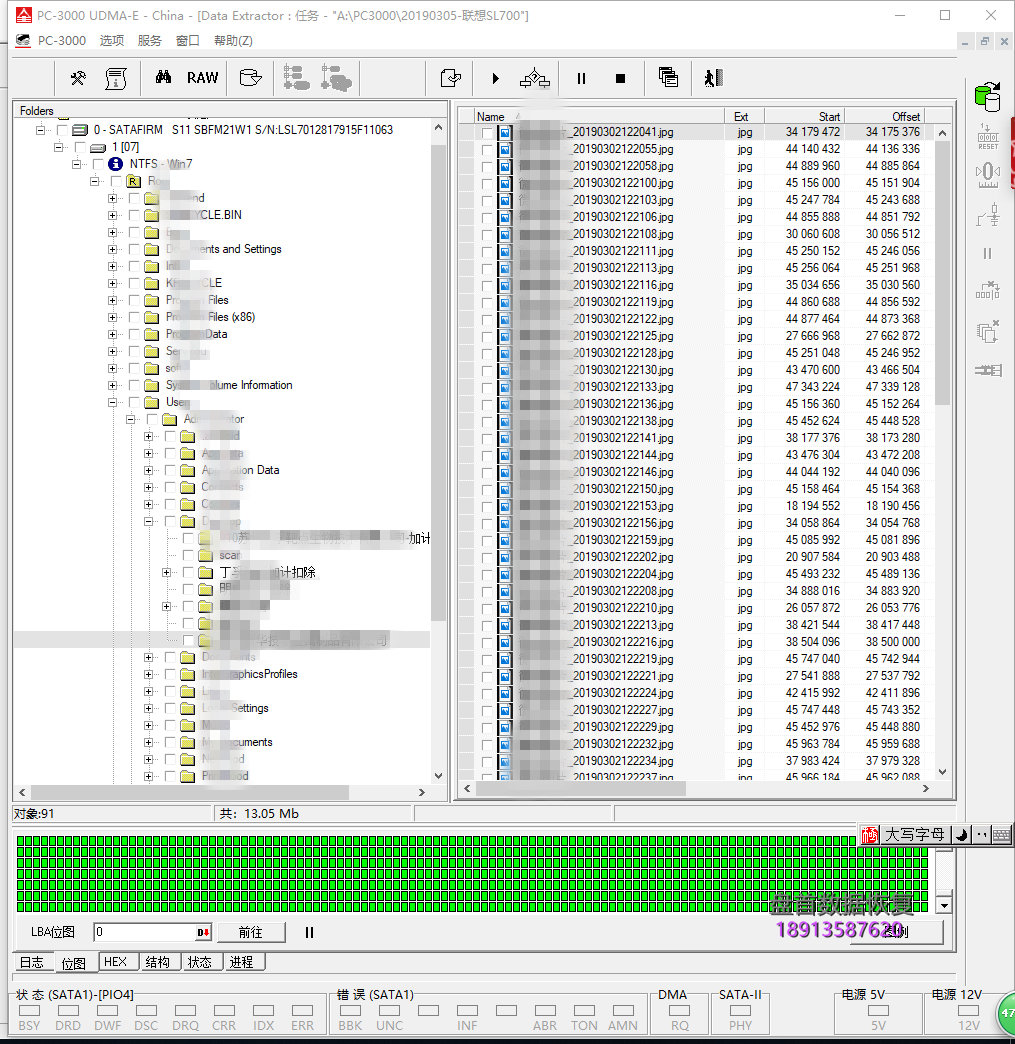Screen dimensions: 1015x1044
Task: Click the green database icon in right sidebar
Action: (x=988, y=97)
